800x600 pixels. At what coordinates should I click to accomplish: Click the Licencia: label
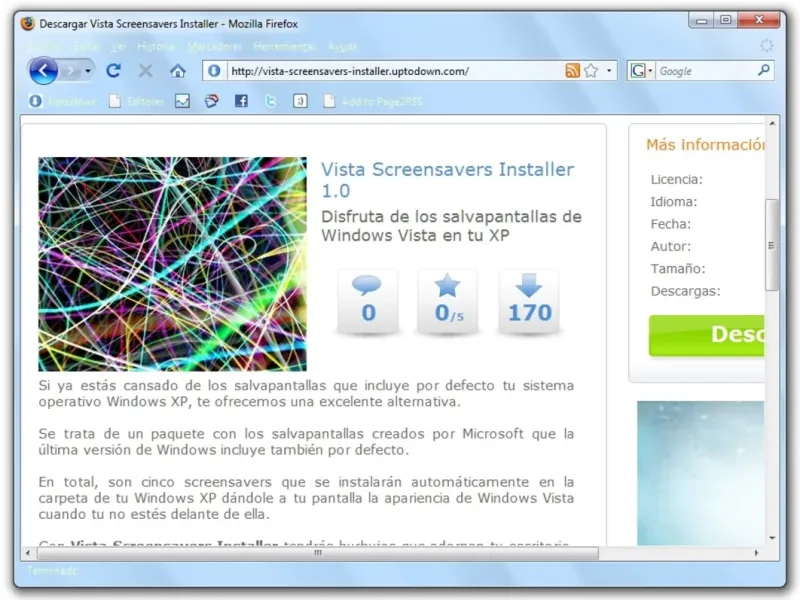pyautogui.click(x=677, y=180)
